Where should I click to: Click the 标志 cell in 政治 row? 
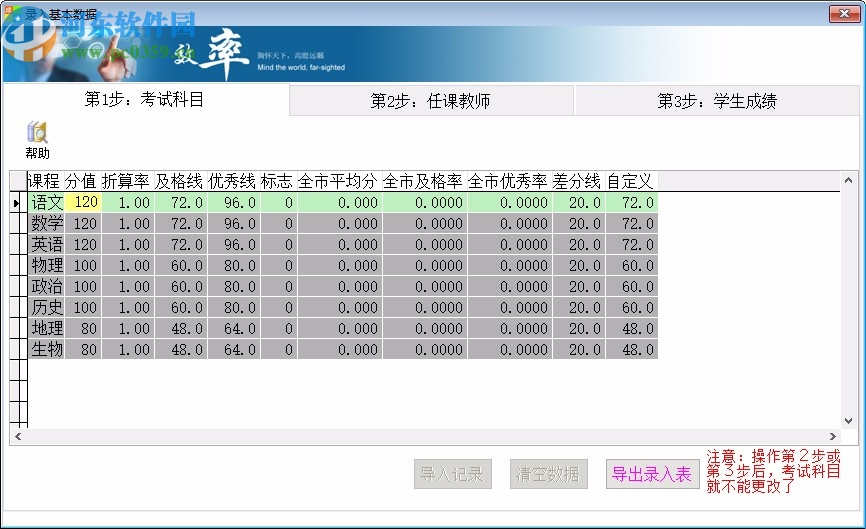(x=278, y=286)
